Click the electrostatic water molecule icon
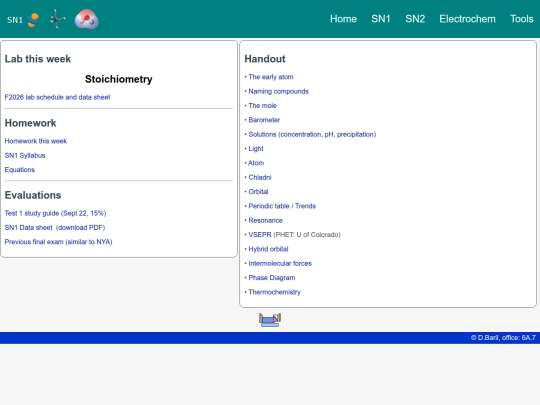540x405 pixels. 86,19
